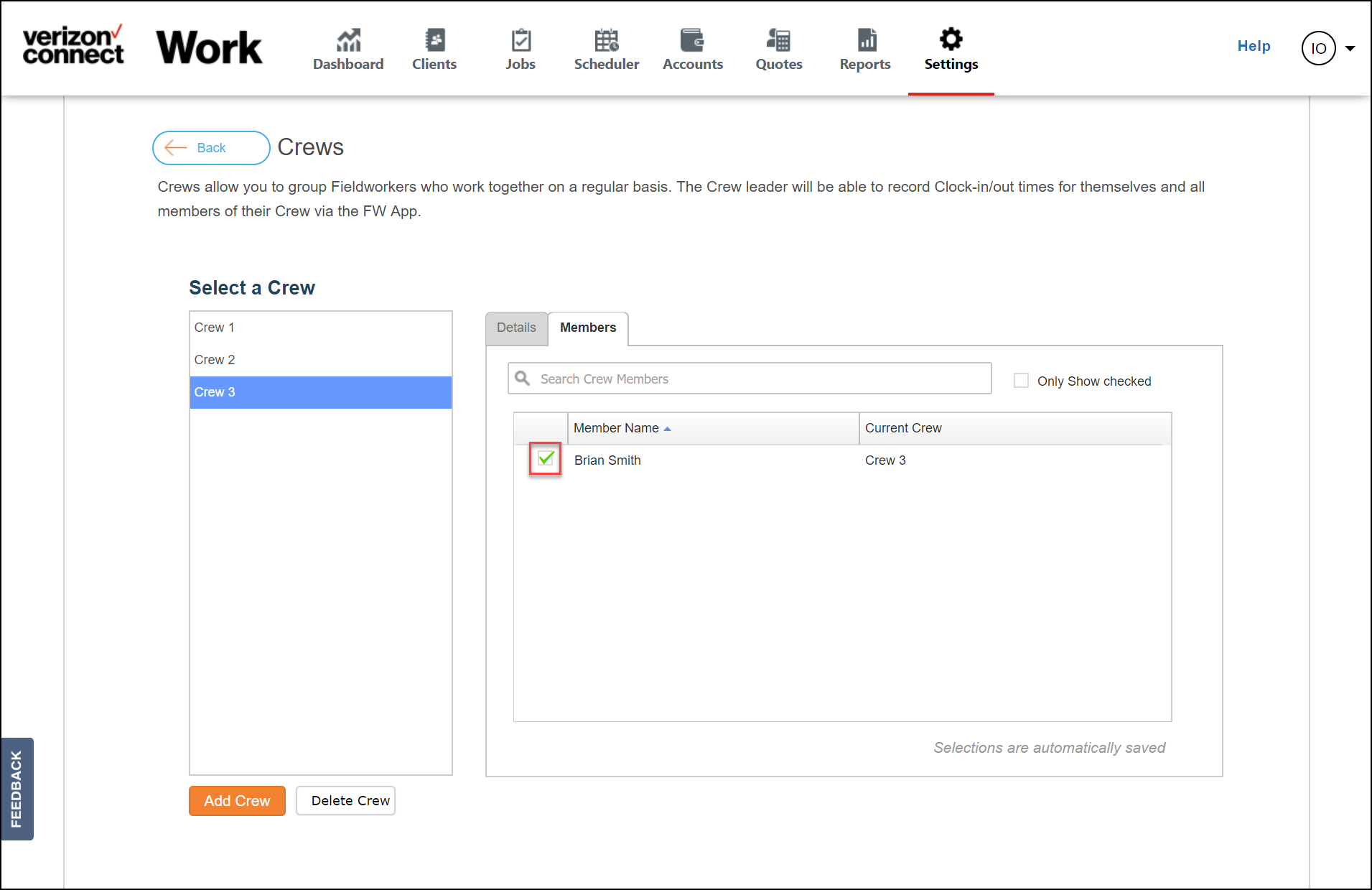Image resolution: width=1372 pixels, height=890 pixels.
Task: Switch to the Details tab
Action: [516, 328]
